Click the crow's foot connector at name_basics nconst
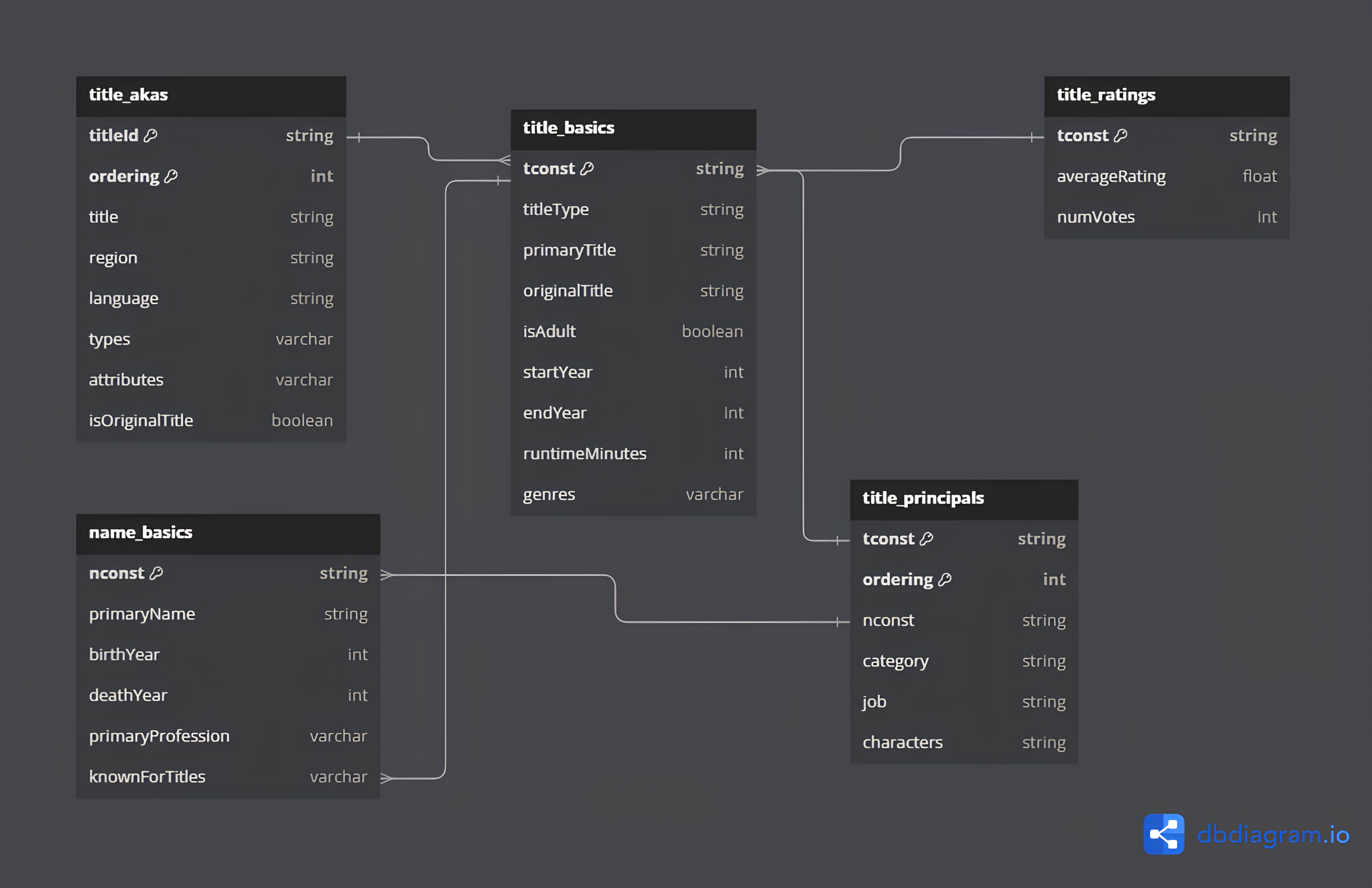This screenshot has height=888, width=1372. [x=387, y=575]
